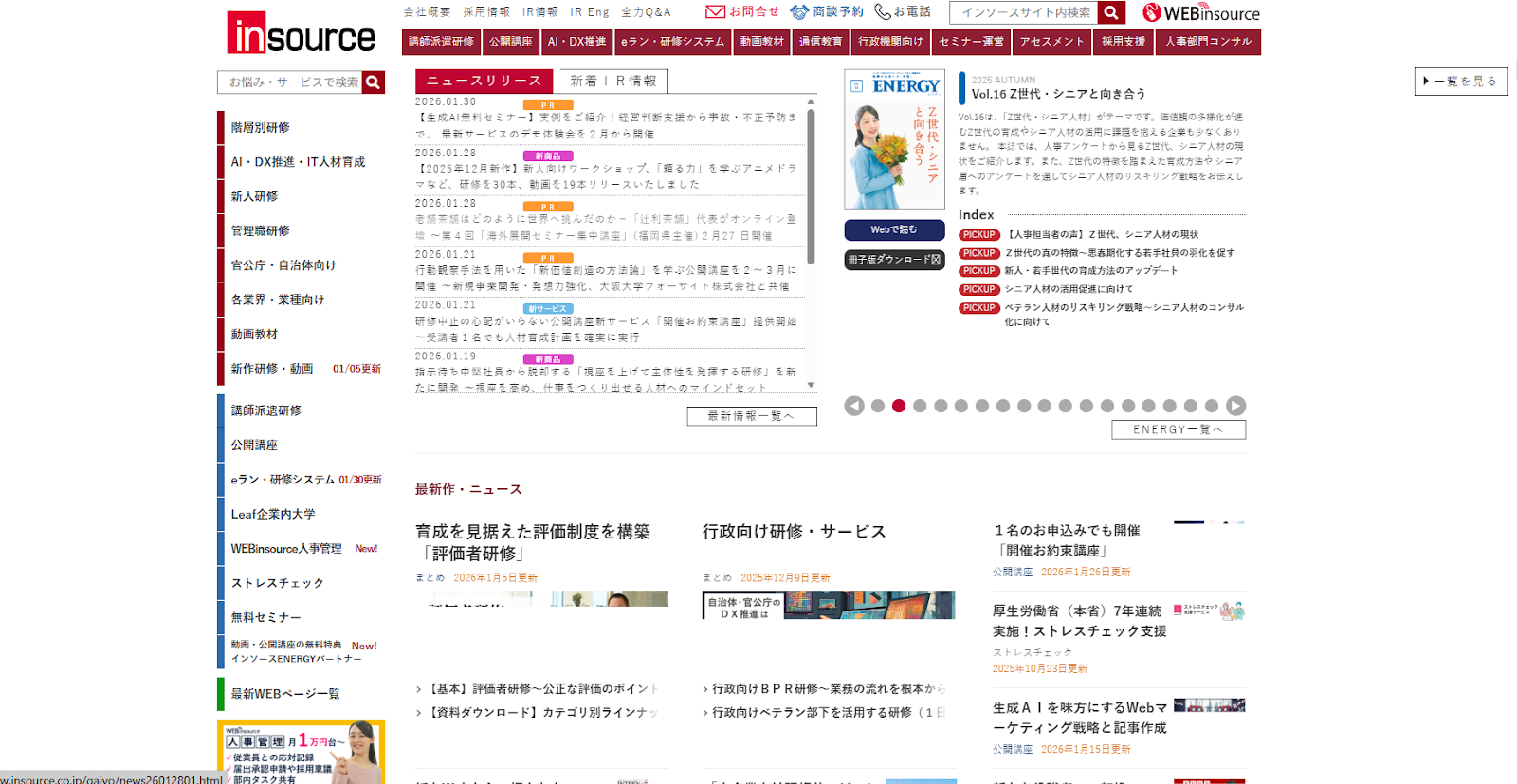Open 育成を見据えた評価制度を構築 article heading
The height and width of the screenshot is (784, 1517).
click(x=533, y=542)
